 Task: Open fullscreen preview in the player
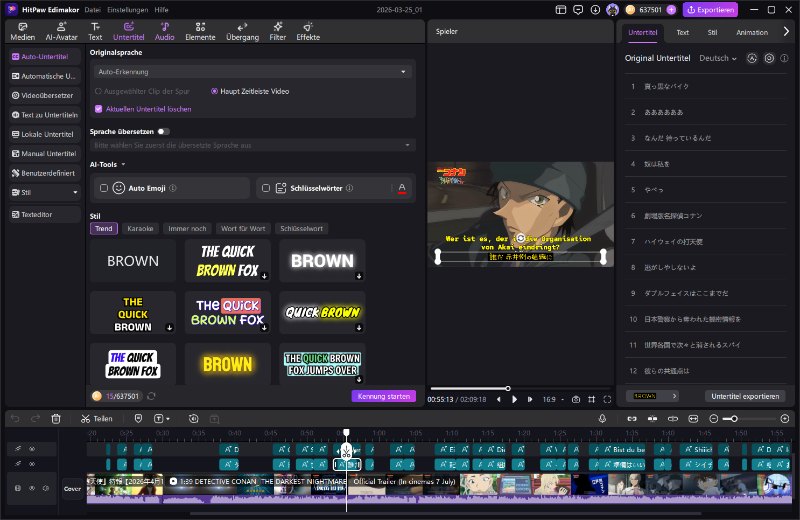(x=607, y=399)
